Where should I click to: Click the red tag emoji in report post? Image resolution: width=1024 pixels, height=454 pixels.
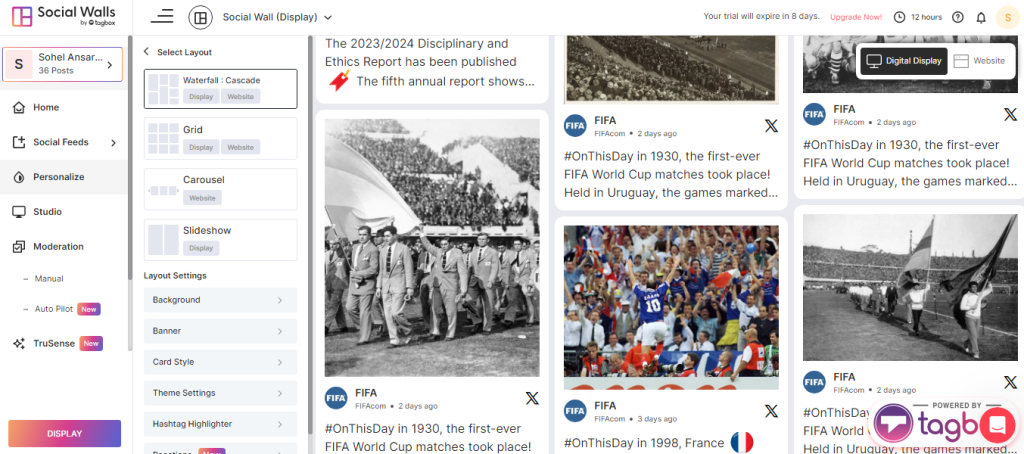[x=338, y=81]
